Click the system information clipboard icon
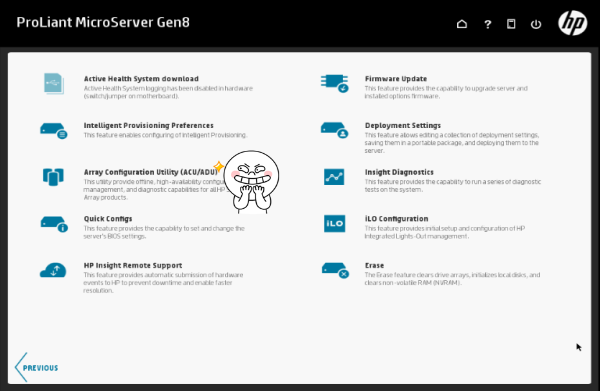This screenshot has width=600, height=391. pyautogui.click(x=511, y=24)
